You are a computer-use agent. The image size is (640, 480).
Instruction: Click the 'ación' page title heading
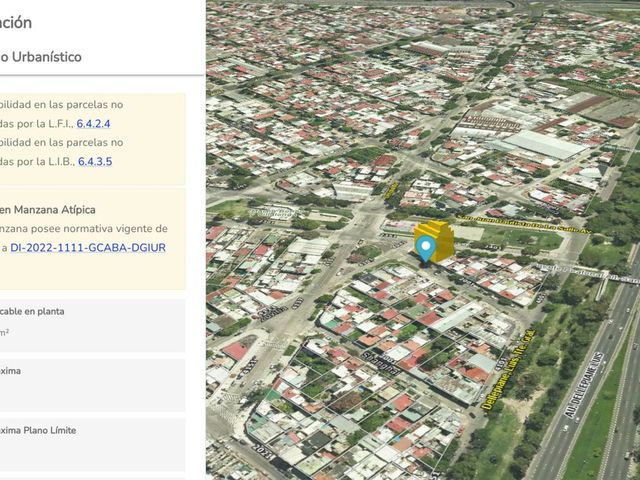click(x=16, y=22)
